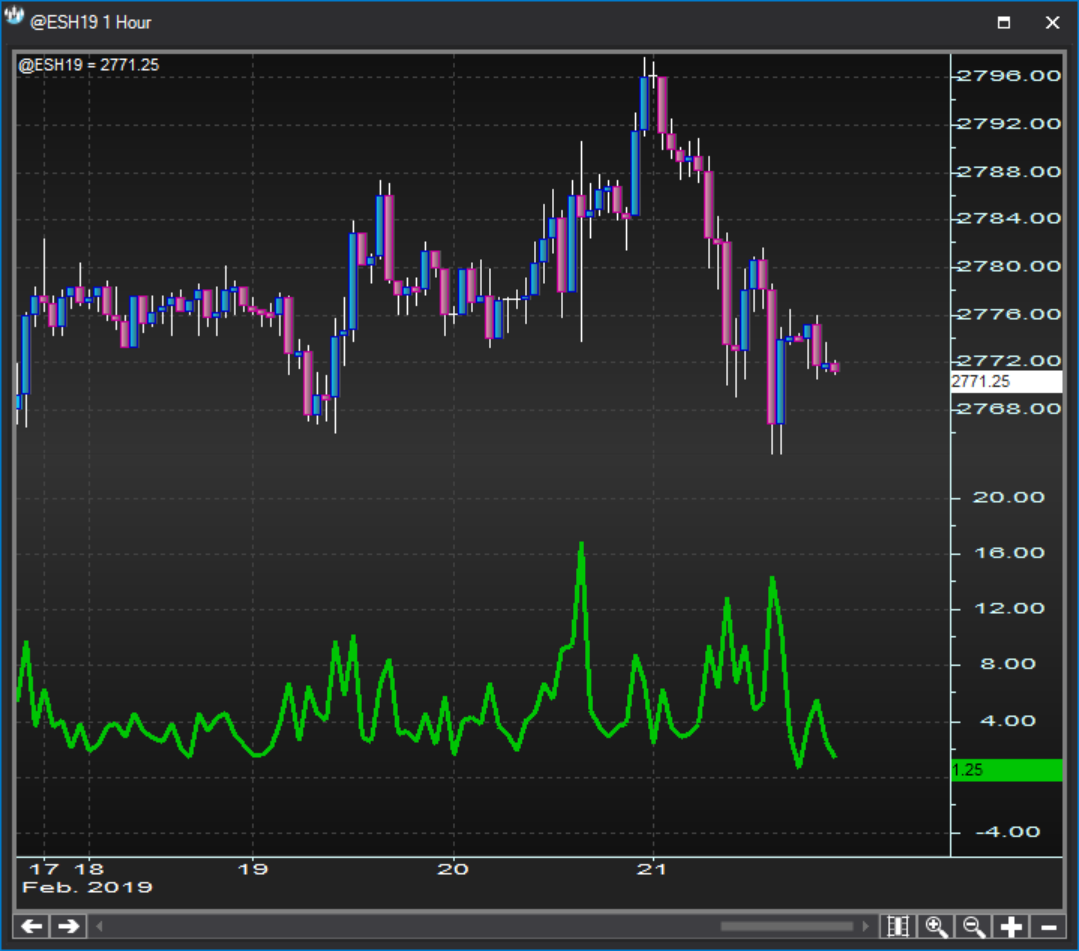Click the "@ESH19 1 Hour" window title
This screenshot has width=1079, height=951.
tap(91, 23)
